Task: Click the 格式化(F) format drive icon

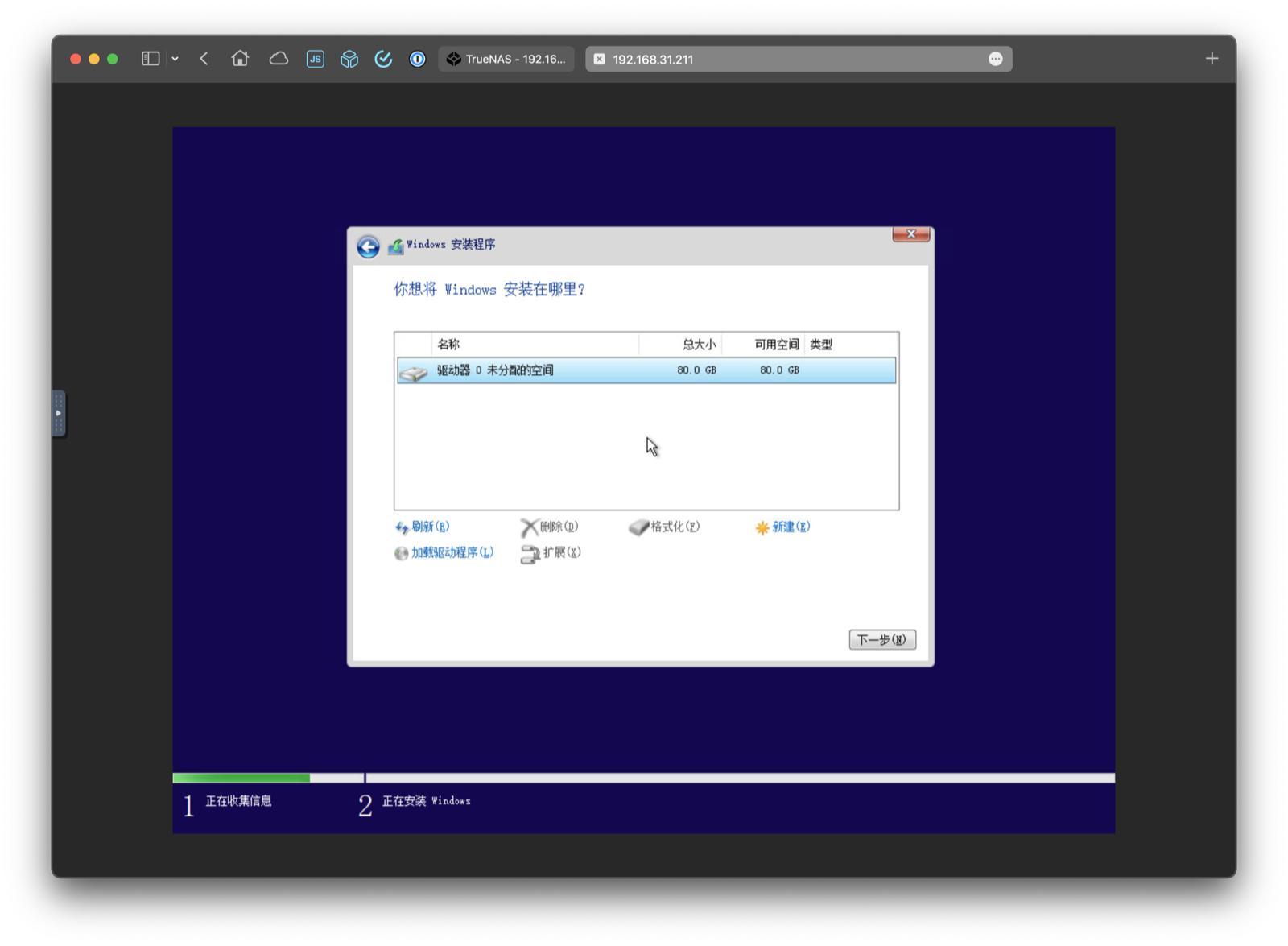Action: [639, 527]
